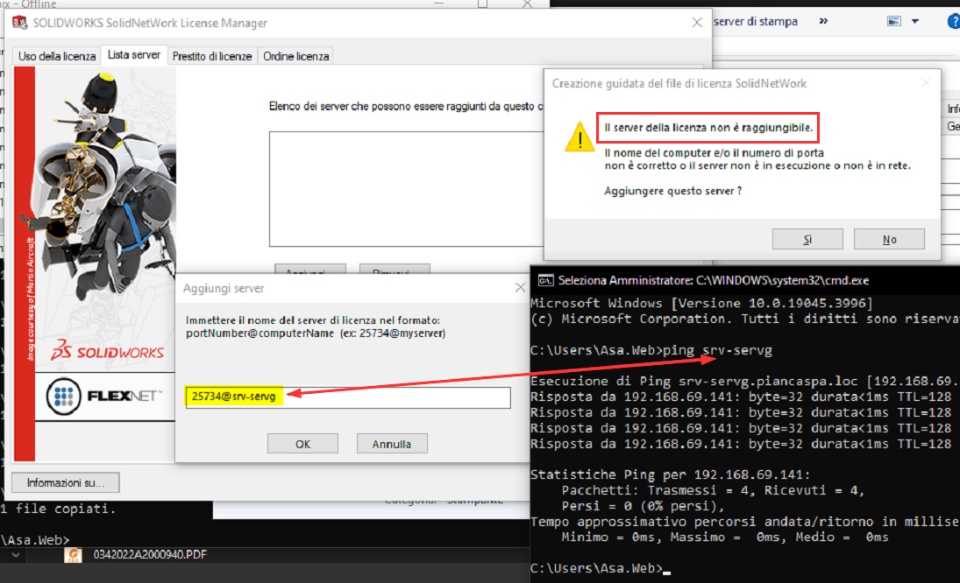
Task: Switch to the Uso della licenza tab
Action: [56, 56]
